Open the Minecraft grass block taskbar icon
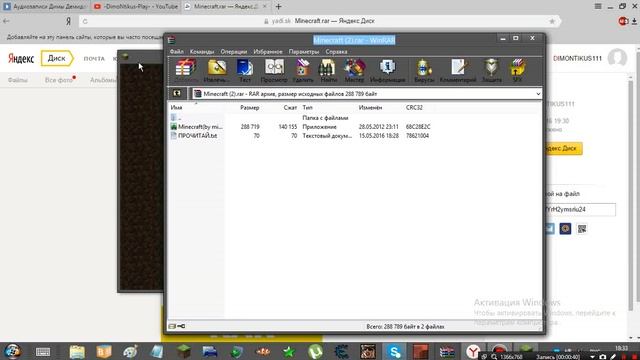Image resolution: width=640 pixels, height=360 pixels. point(183,351)
